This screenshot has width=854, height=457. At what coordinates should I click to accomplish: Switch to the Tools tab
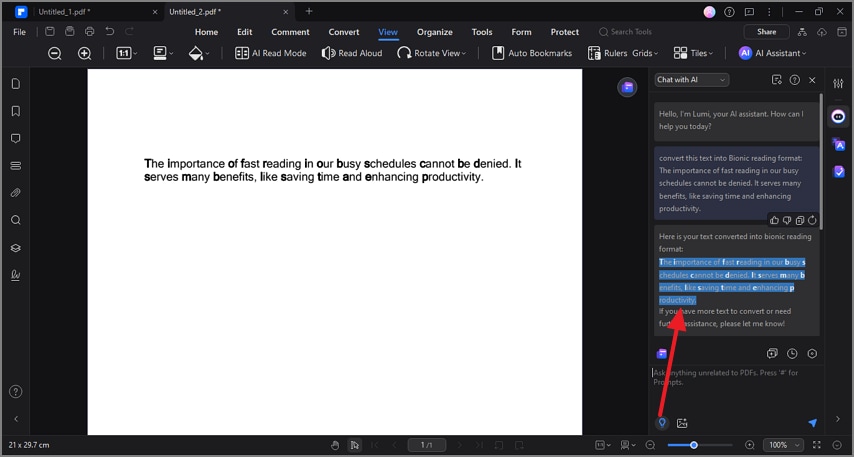[482, 32]
